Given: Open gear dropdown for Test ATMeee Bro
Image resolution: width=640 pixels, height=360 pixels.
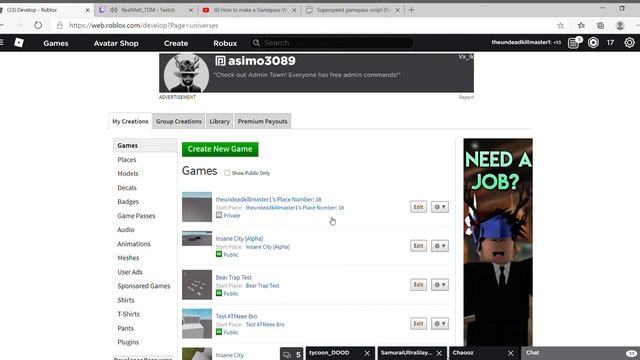Looking at the screenshot, I should click(440, 324).
